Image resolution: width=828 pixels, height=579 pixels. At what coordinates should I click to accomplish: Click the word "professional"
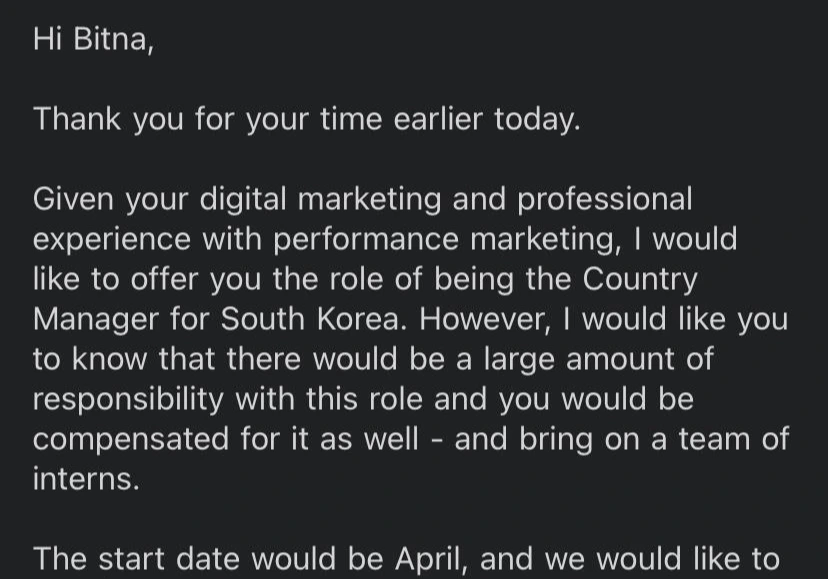pyautogui.click(x=604, y=199)
